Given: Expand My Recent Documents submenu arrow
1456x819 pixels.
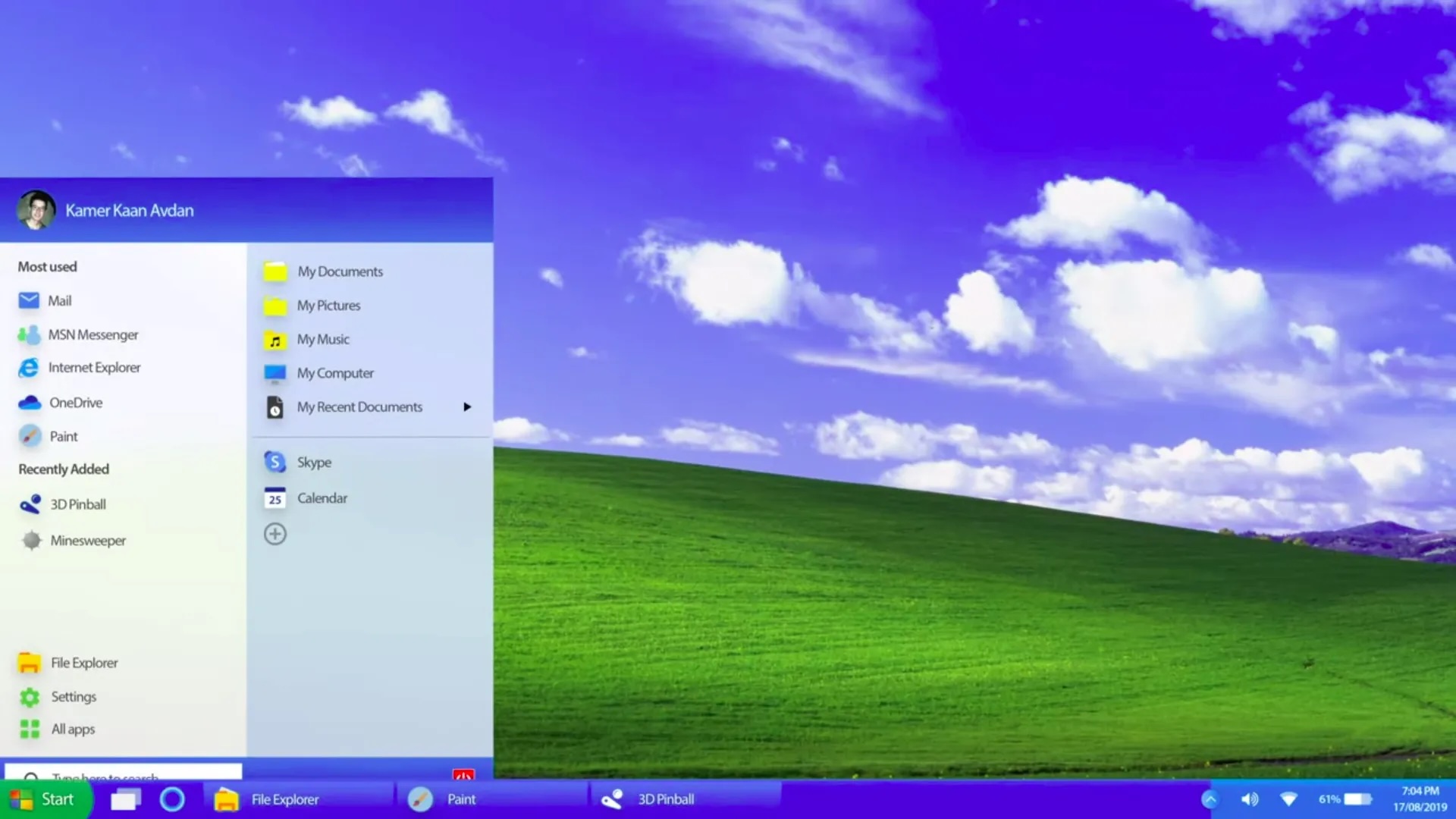Looking at the screenshot, I should (467, 407).
